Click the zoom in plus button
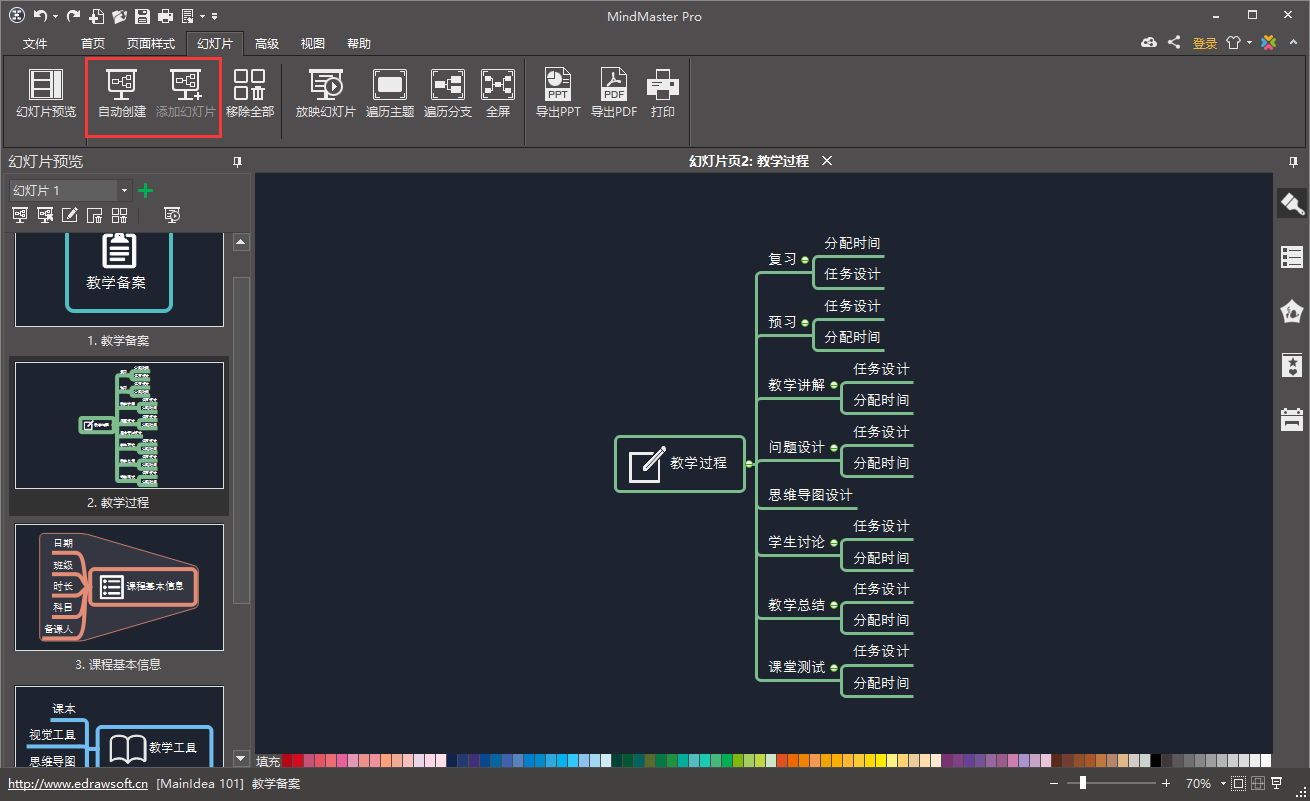Screen dimensions: 1310x801 tap(1166, 783)
